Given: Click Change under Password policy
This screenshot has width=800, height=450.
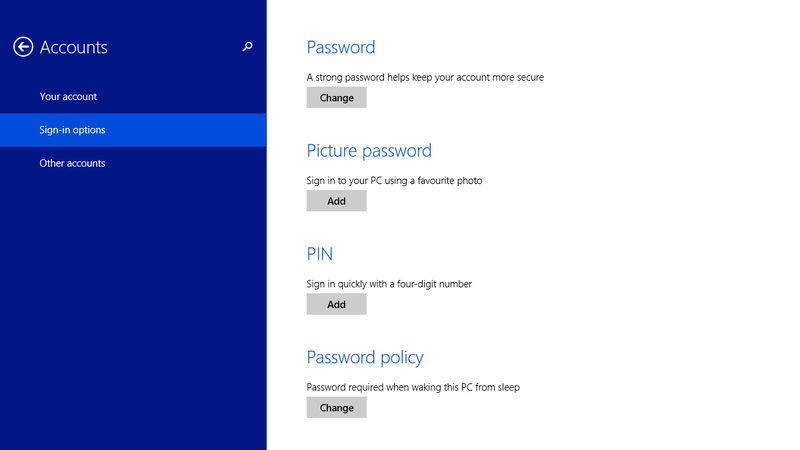Looking at the screenshot, I should (x=336, y=408).
